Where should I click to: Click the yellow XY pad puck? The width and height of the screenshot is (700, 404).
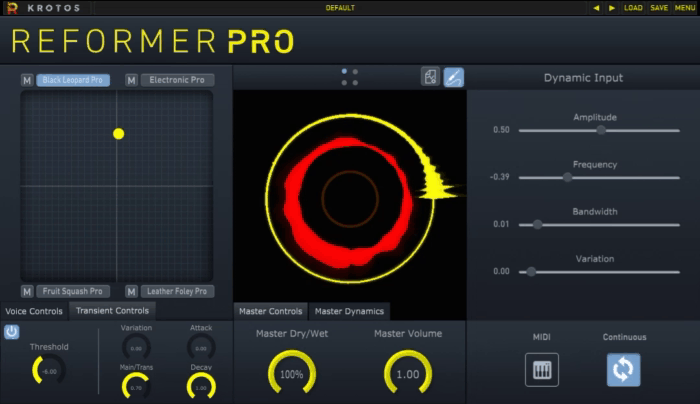point(118,133)
